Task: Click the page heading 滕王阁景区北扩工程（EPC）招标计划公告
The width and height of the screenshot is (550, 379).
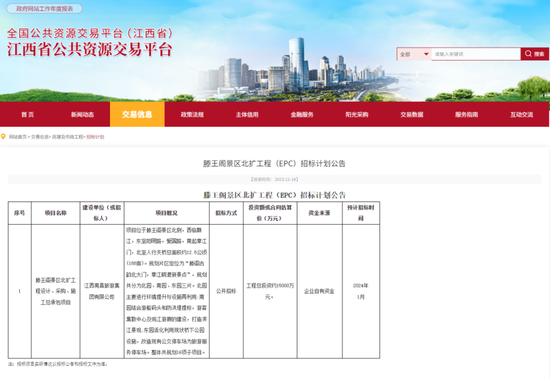Action: (x=274, y=164)
